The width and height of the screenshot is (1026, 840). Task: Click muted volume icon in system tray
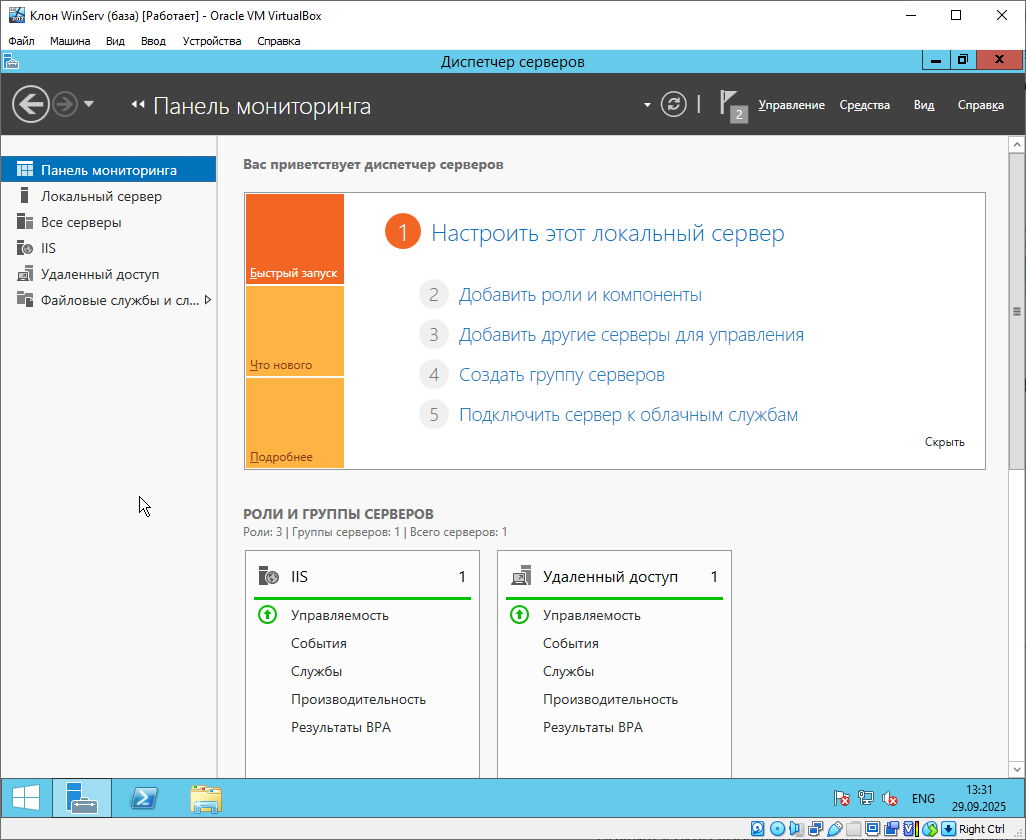pos(890,798)
